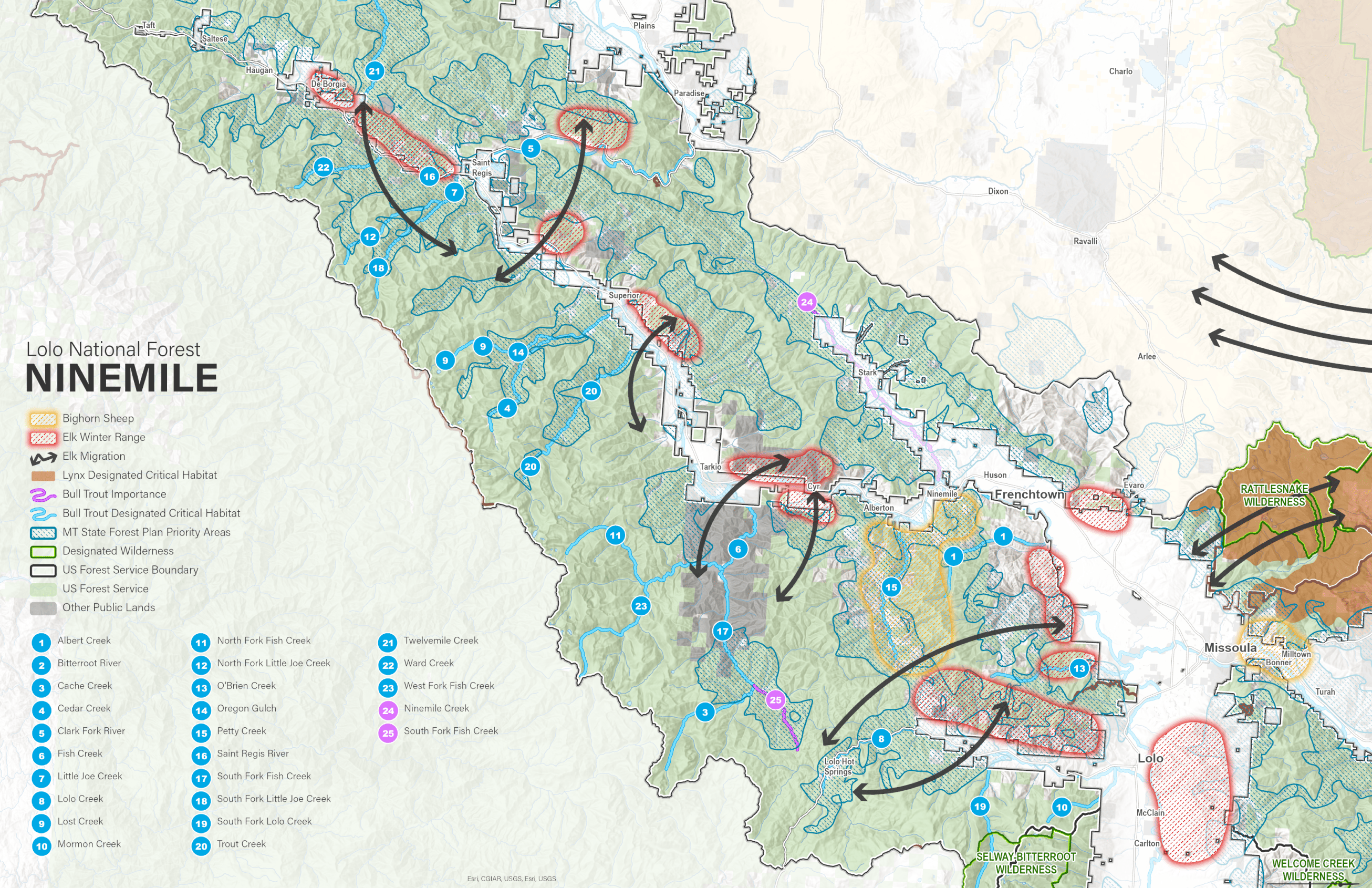Click legend circle 25 beside South Fork Fish Creek
The width and height of the screenshot is (1372, 888).
click(x=388, y=733)
